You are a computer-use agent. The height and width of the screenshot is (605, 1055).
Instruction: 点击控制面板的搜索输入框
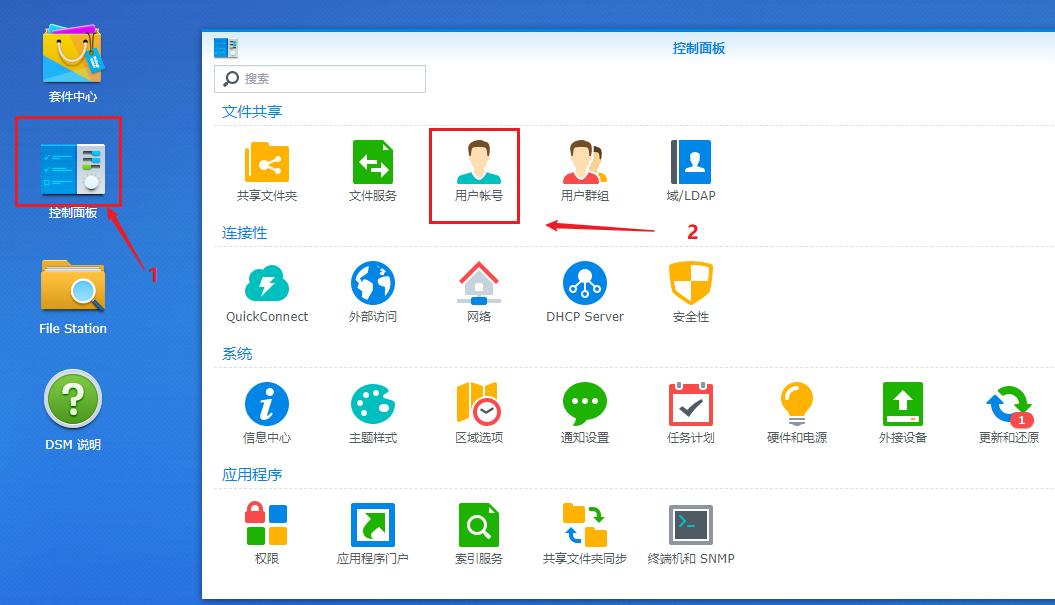[320, 79]
